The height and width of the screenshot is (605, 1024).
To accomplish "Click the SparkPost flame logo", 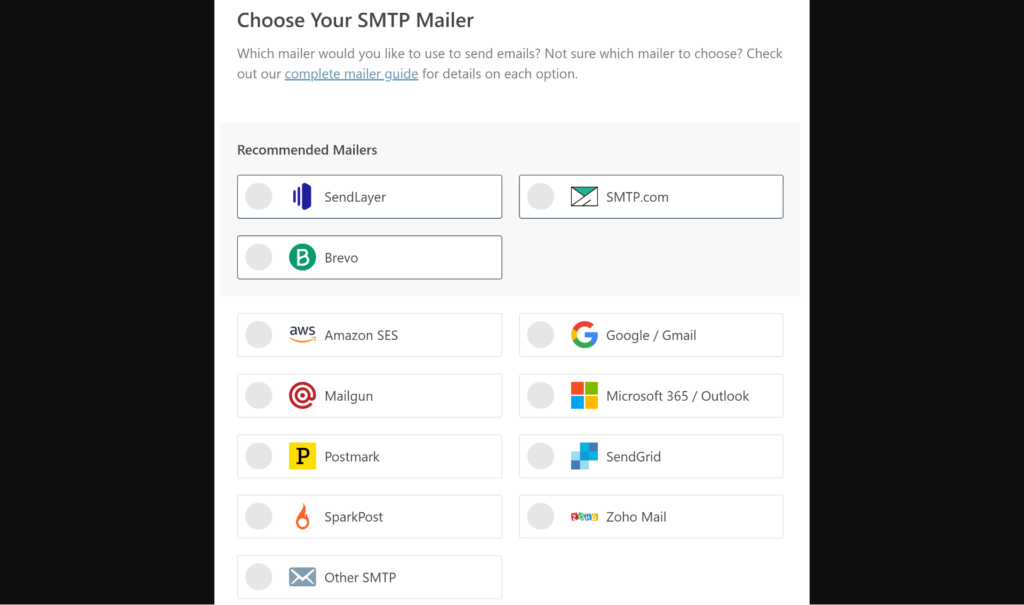I will click(302, 516).
